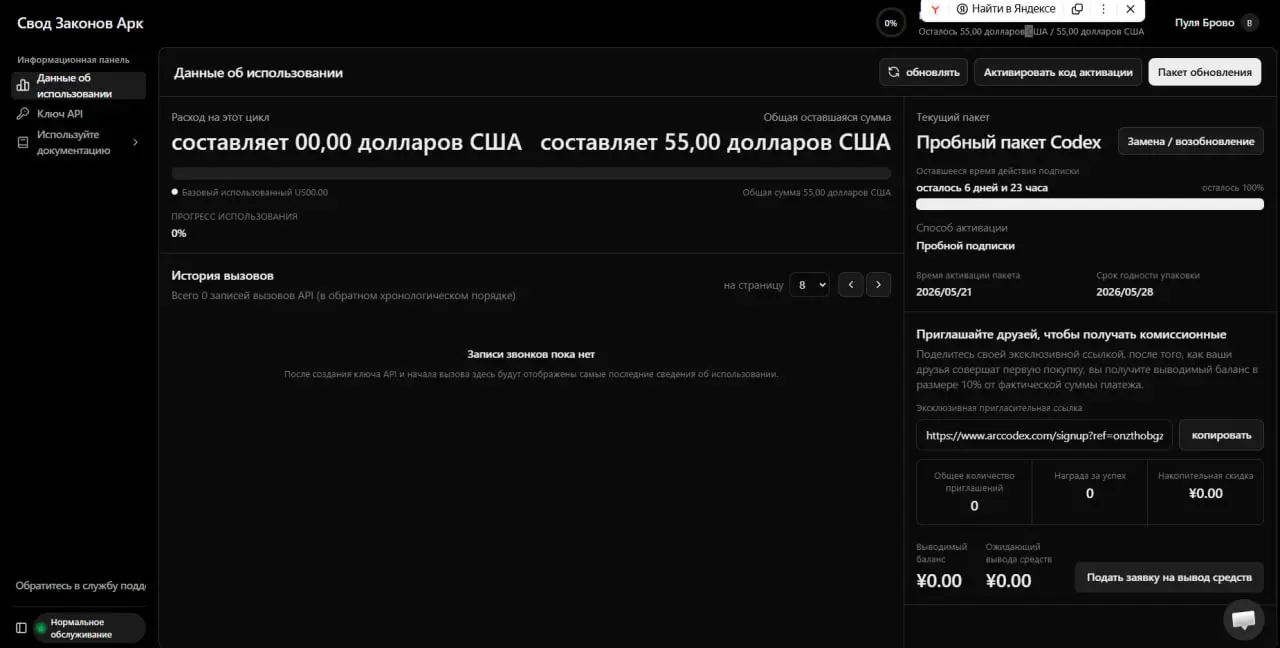Click the activation date 2026/05/21
This screenshot has width=1280, height=648.
pos(944,292)
